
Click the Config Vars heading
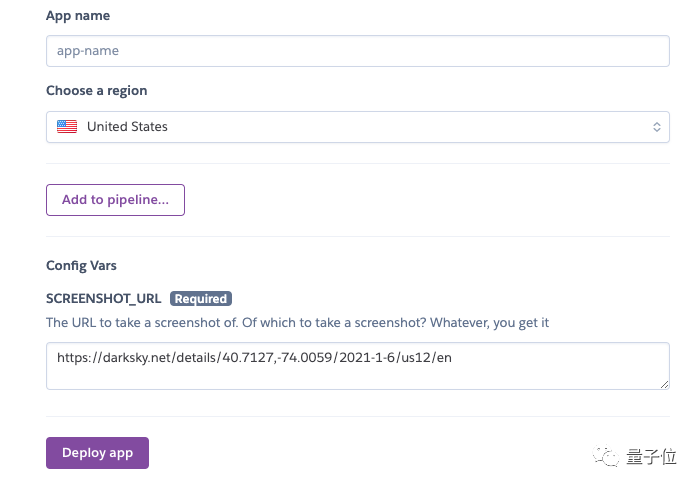click(80, 266)
